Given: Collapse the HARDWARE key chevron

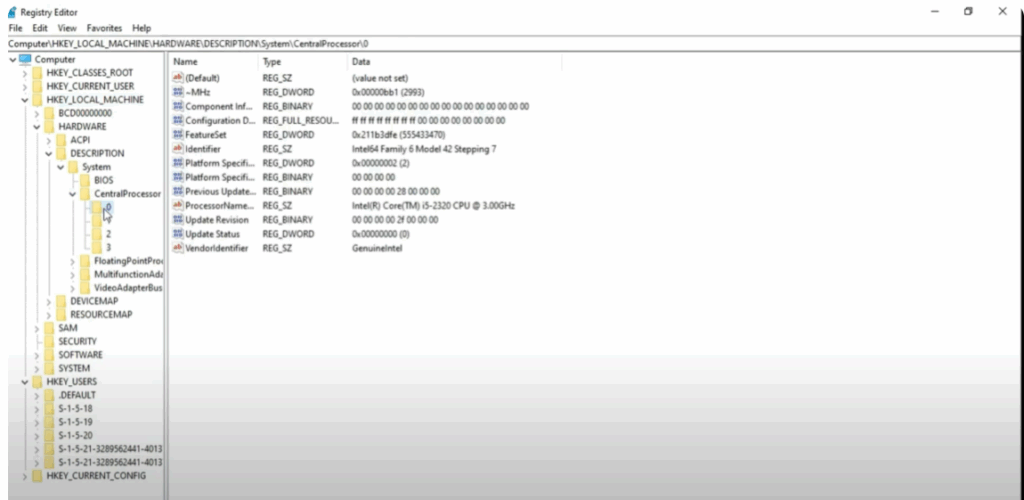Looking at the screenshot, I should 37,127.
